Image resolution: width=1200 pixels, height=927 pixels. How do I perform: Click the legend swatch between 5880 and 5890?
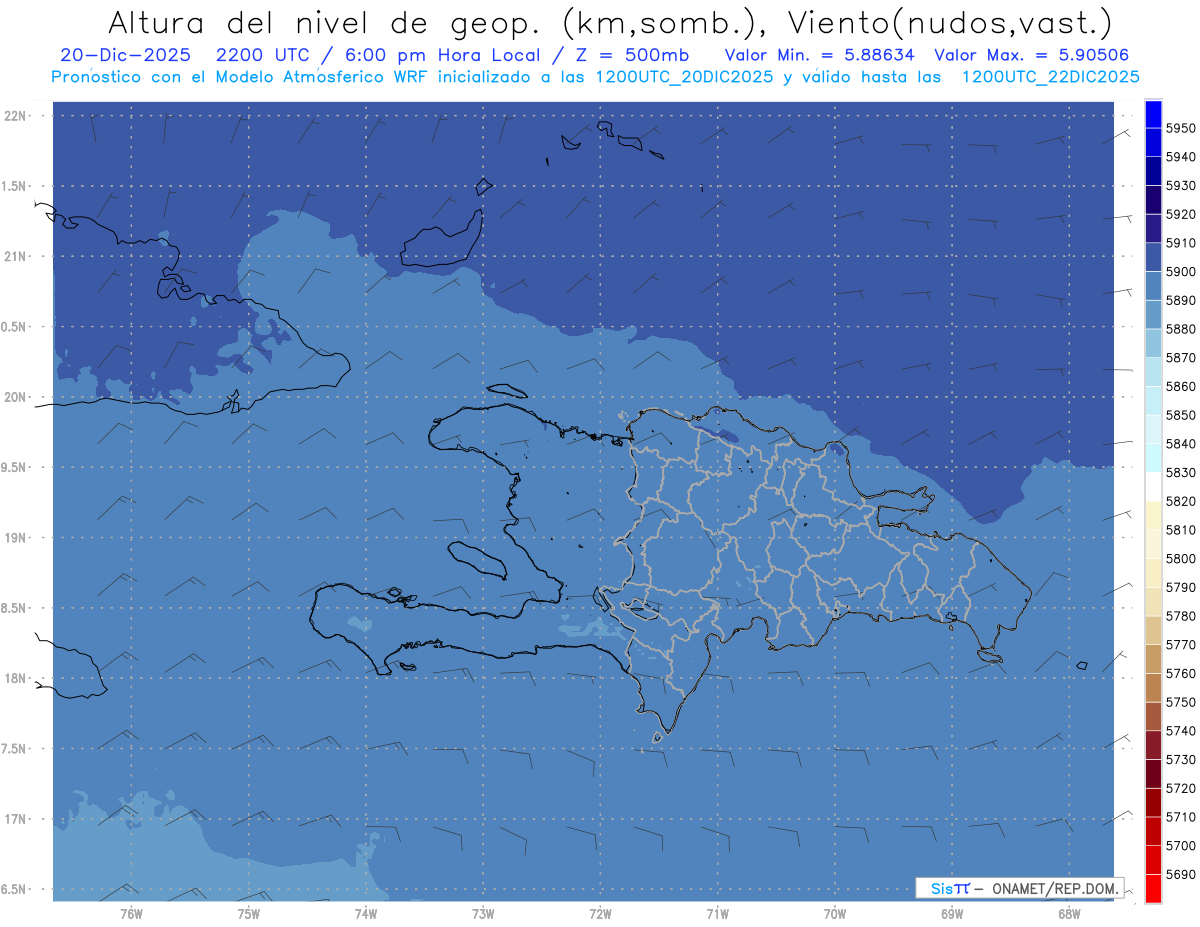(x=1152, y=315)
